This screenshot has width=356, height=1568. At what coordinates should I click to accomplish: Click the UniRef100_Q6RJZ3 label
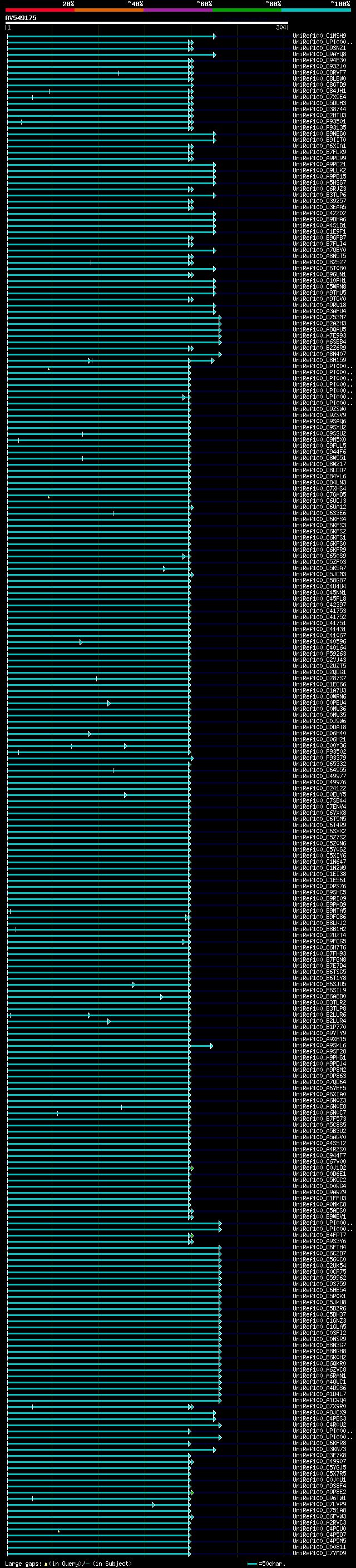tap(319, 189)
